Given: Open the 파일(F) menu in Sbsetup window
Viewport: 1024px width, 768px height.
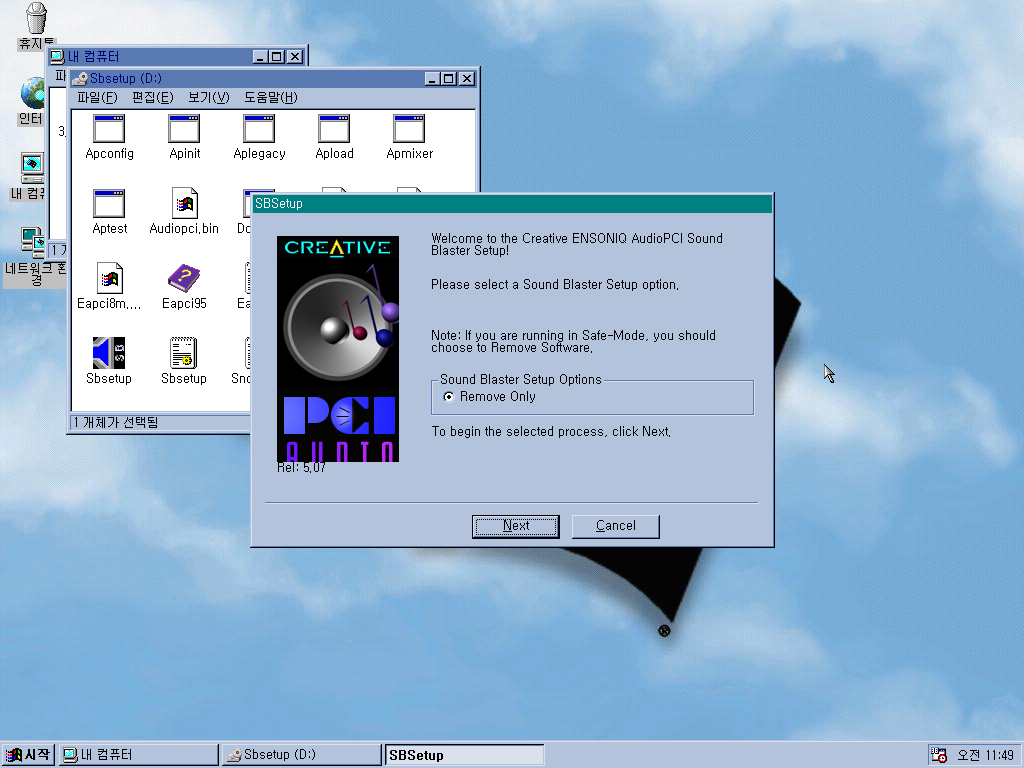Looking at the screenshot, I should pyautogui.click(x=97, y=97).
